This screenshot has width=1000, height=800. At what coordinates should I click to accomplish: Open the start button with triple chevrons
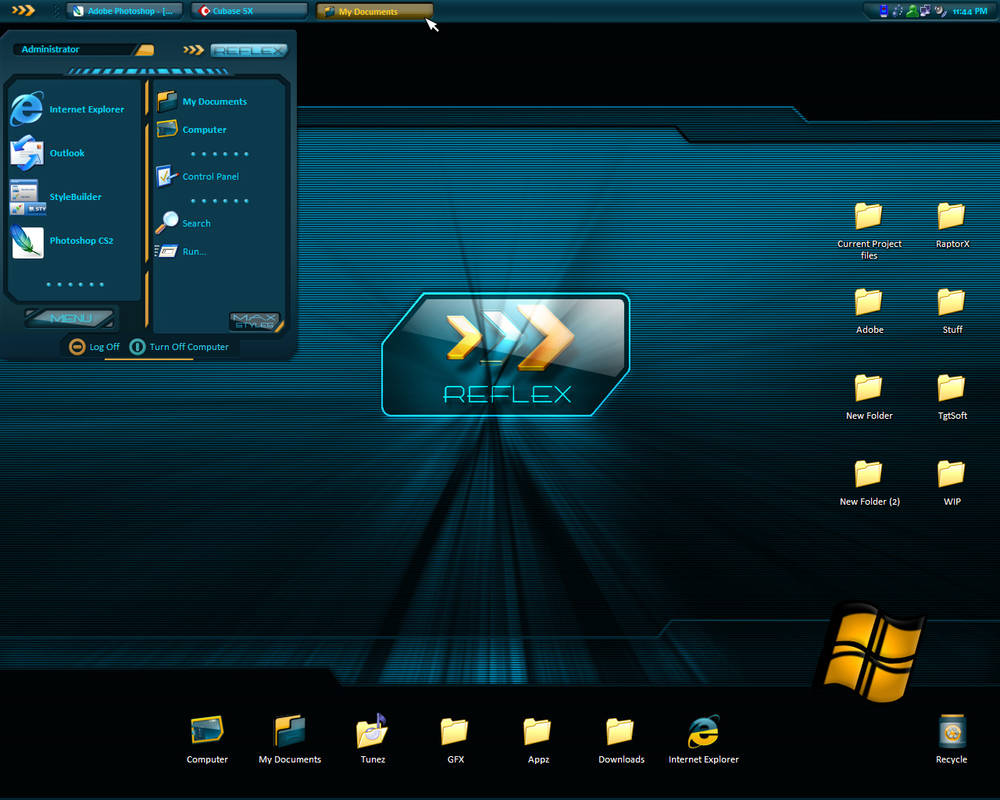[x=23, y=10]
